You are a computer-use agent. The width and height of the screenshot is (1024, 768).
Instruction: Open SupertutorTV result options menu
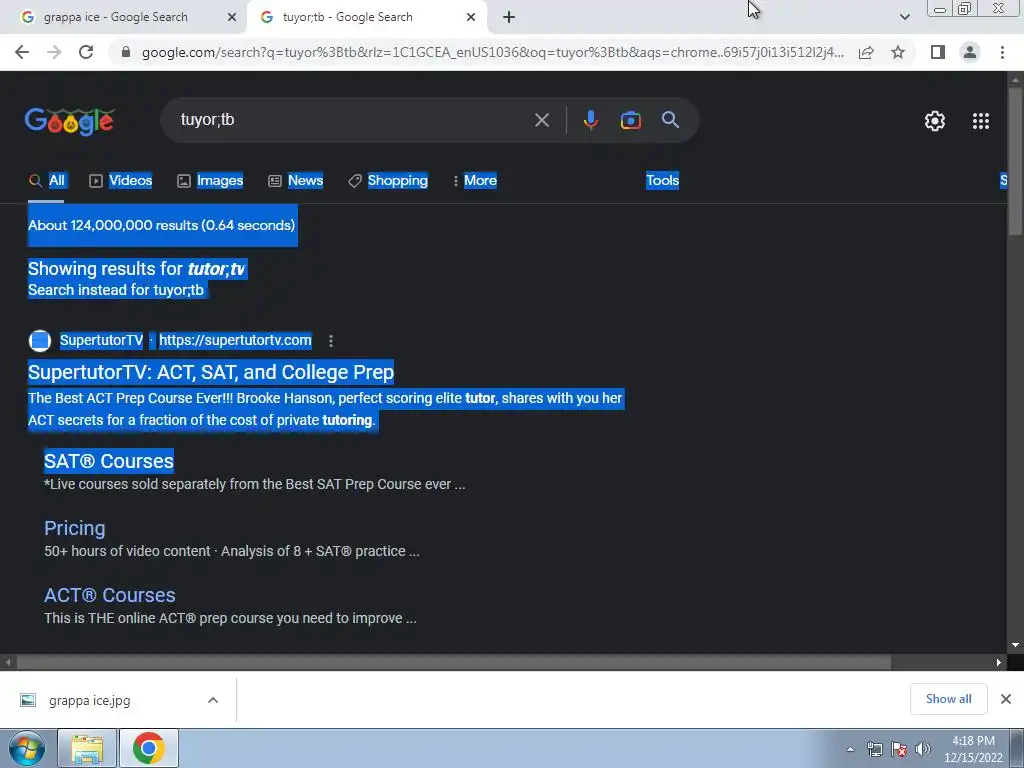click(331, 340)
